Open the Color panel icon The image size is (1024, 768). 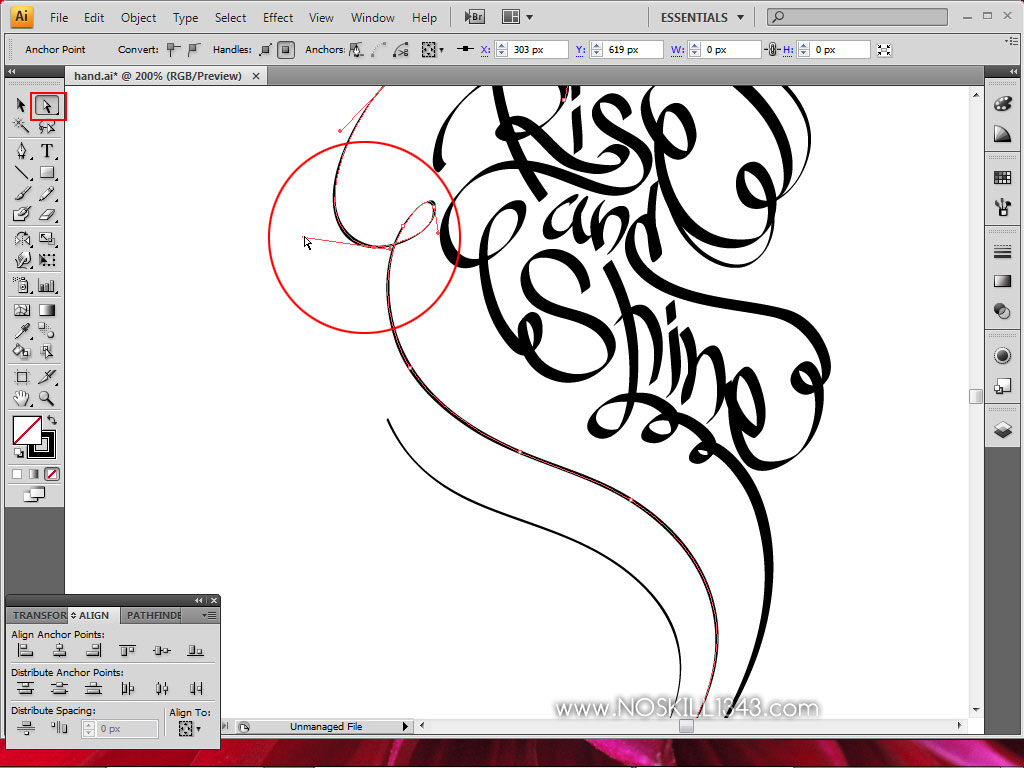[1002, 103]
